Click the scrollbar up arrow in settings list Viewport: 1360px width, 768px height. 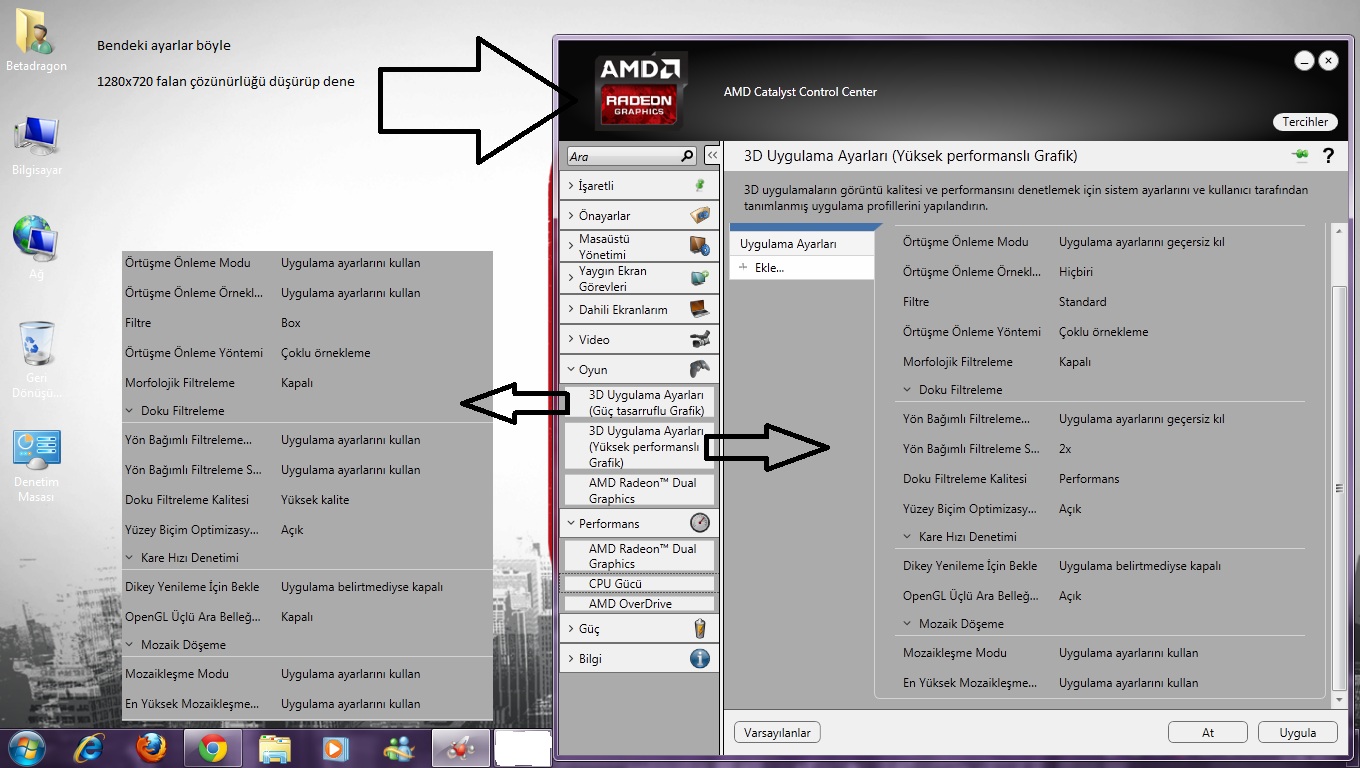click(1340, 232)
